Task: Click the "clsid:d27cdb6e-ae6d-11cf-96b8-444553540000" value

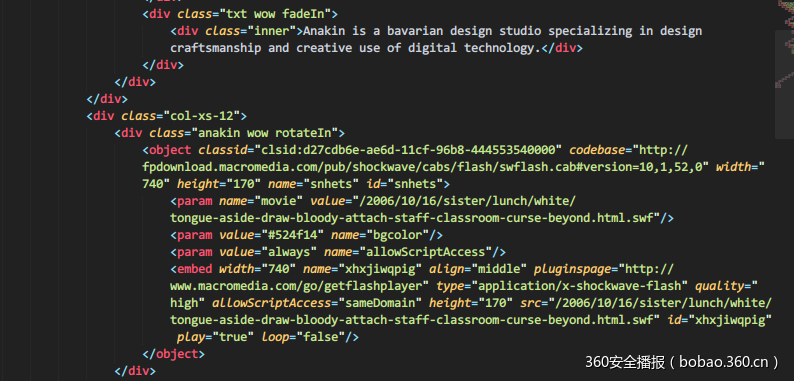Action: tap(408, 150)
